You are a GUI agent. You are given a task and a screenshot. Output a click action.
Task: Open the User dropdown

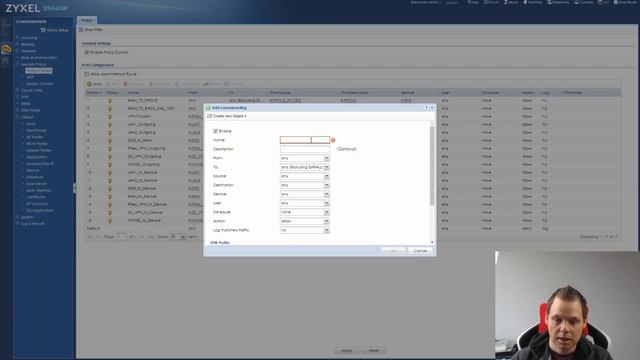pos(327,203)
